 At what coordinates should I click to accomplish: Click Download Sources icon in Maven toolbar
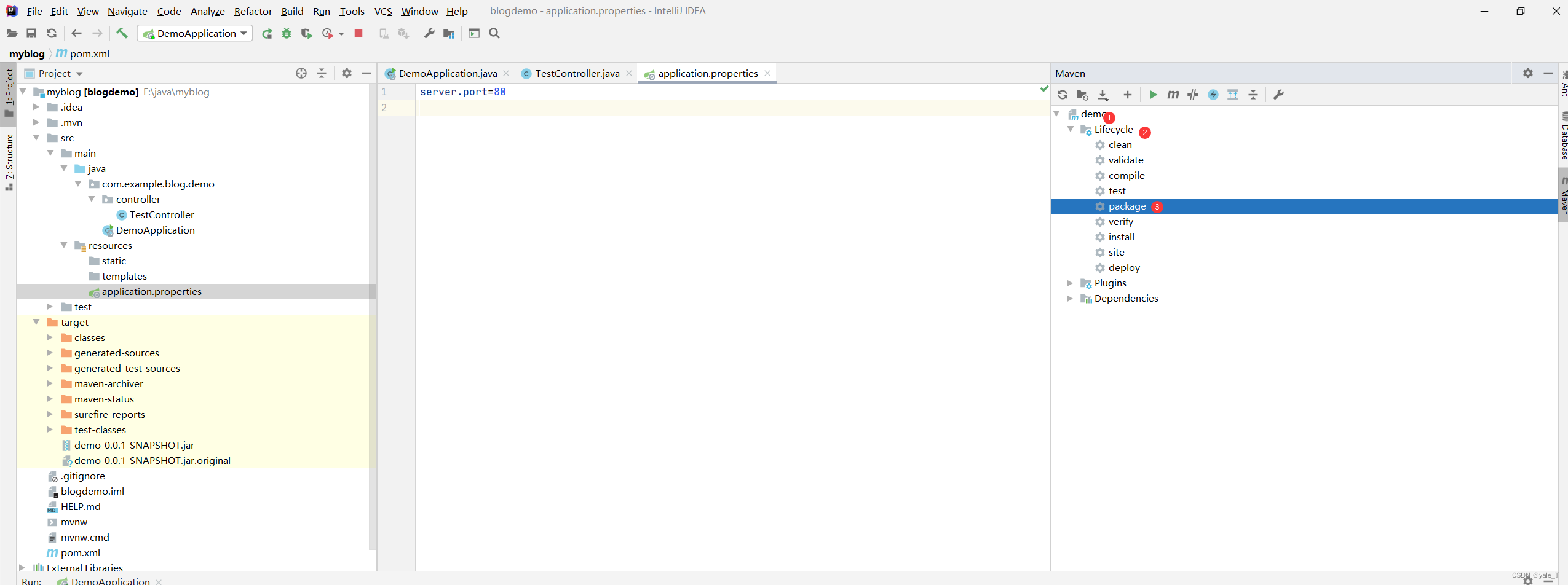[1103, 95]
